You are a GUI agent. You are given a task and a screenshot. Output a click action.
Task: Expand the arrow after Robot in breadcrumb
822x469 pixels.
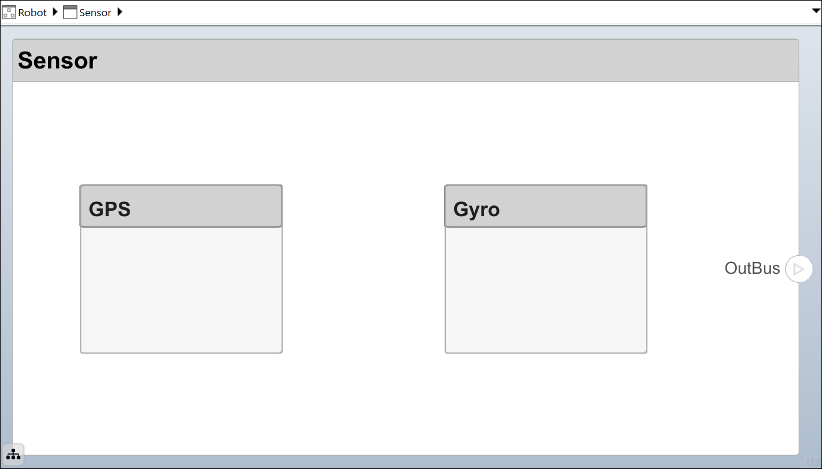pyautogui.click(x=54, y=12)
